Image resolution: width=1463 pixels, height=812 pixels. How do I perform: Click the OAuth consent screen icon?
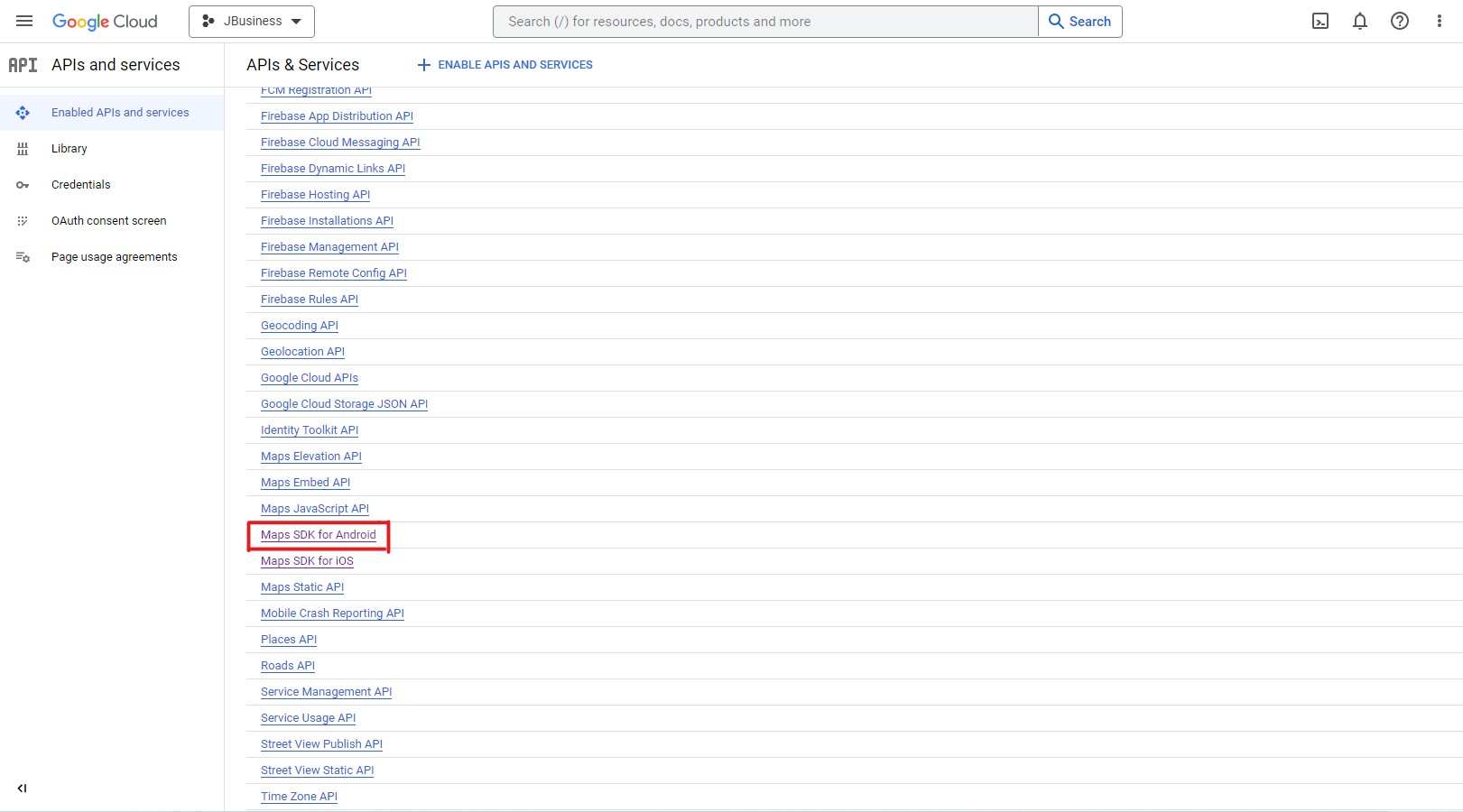pyautogui.click(x=23, y=221)
